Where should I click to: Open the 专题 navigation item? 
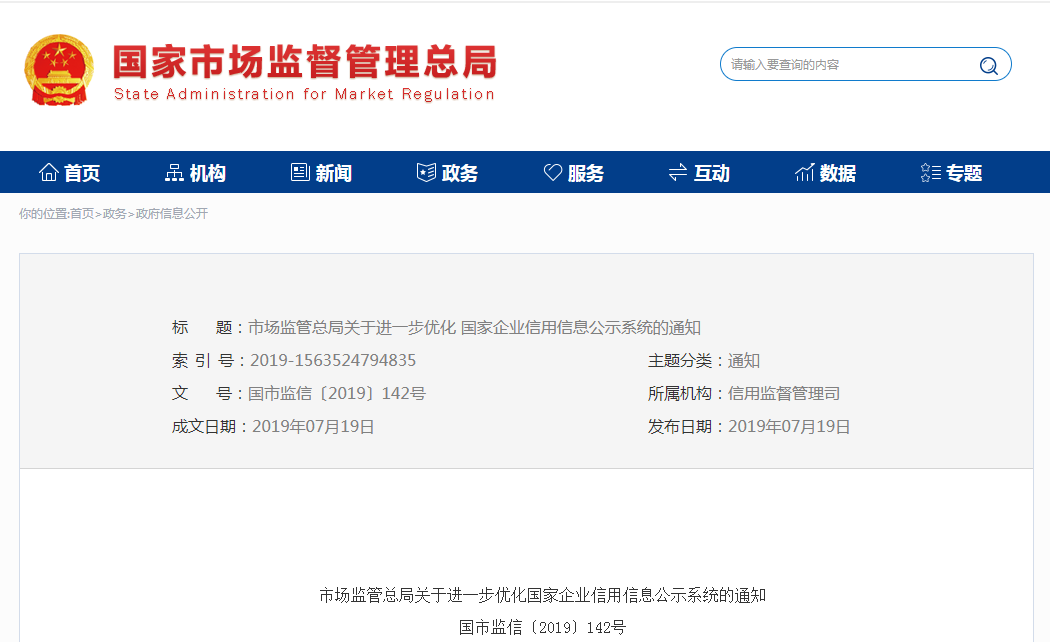click(x=952, y=173)
